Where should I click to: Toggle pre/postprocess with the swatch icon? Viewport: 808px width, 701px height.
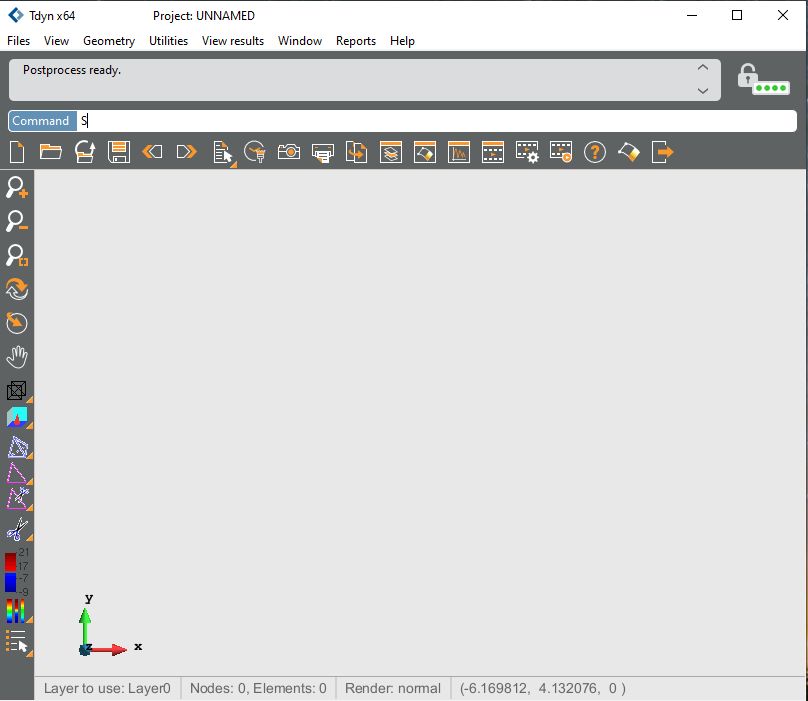629,152
